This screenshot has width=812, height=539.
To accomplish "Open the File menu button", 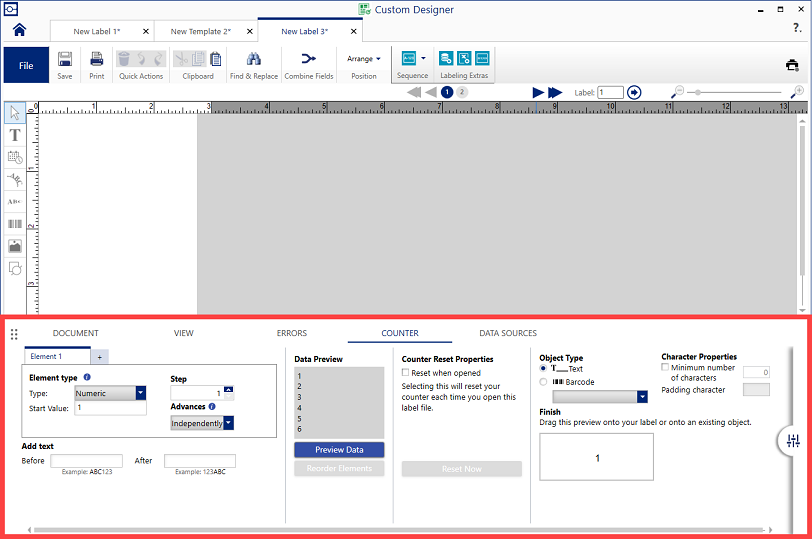I will (x=26, y=66).
